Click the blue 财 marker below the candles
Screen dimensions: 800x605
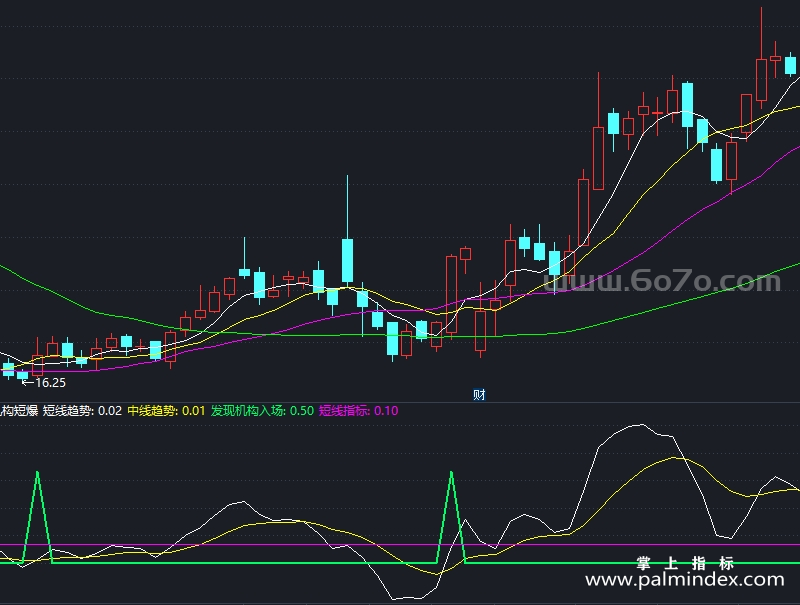click(479, 394)
